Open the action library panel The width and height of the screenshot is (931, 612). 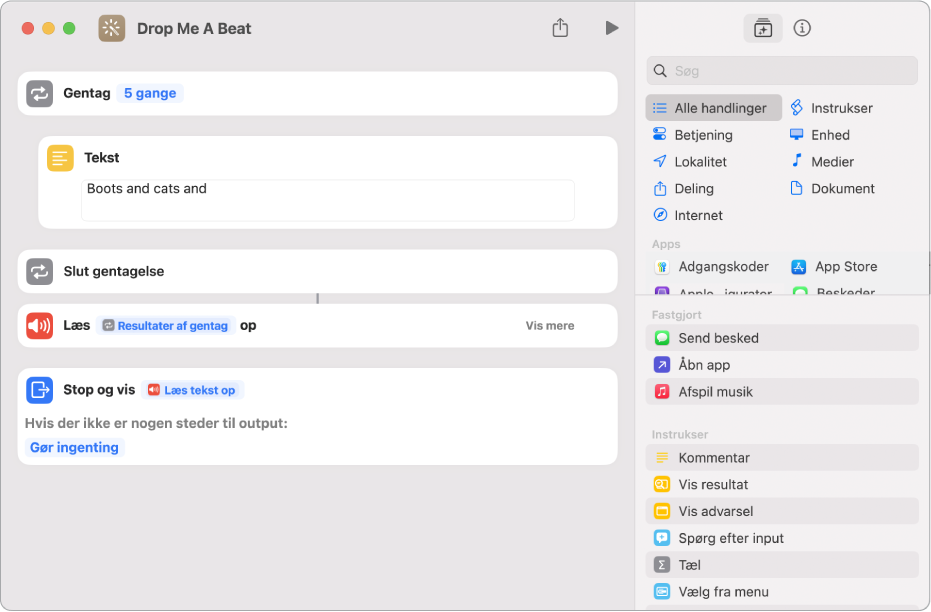(763, 28)
